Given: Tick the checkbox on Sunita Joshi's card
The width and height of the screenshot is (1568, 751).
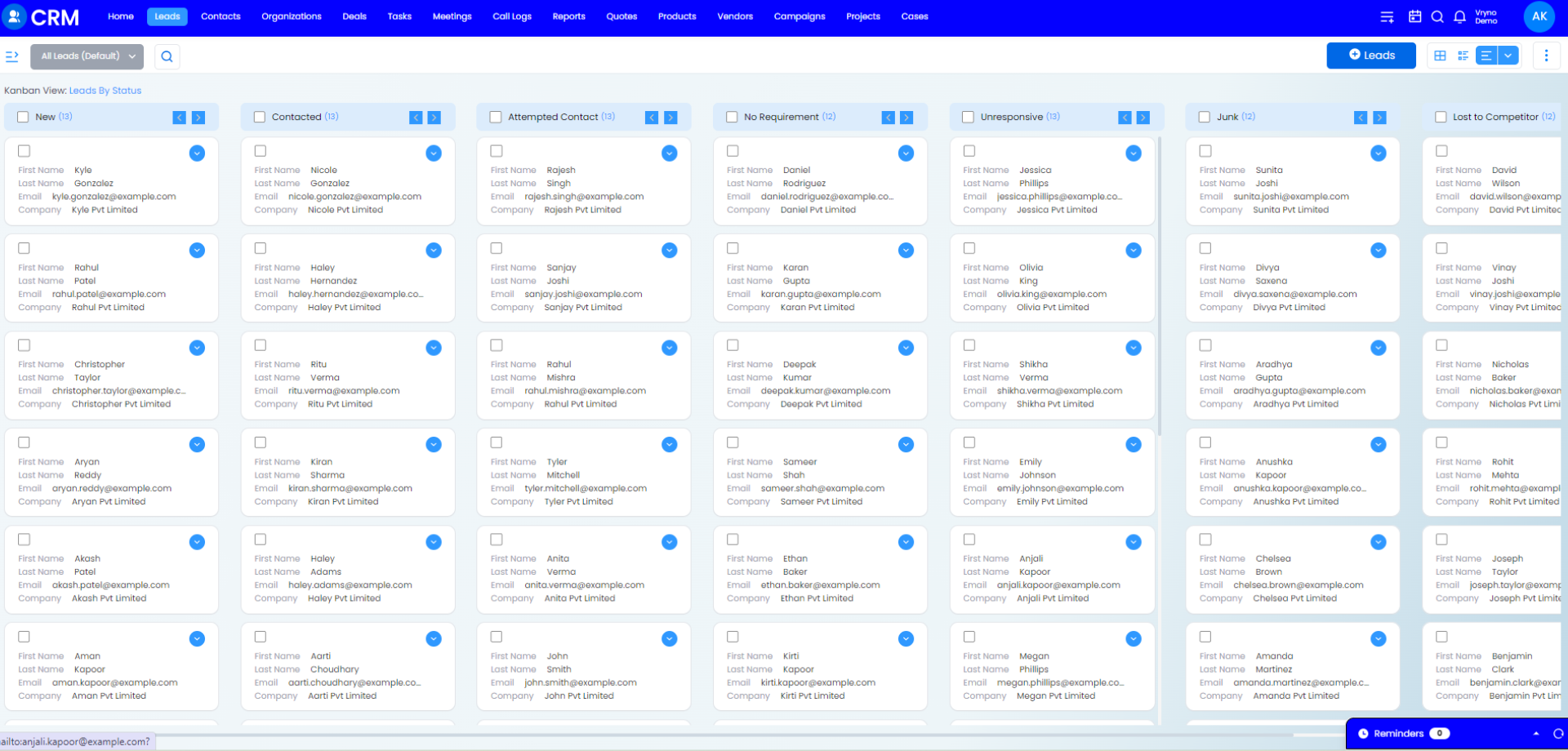Looking at the screenshot, I should 1205,150.
